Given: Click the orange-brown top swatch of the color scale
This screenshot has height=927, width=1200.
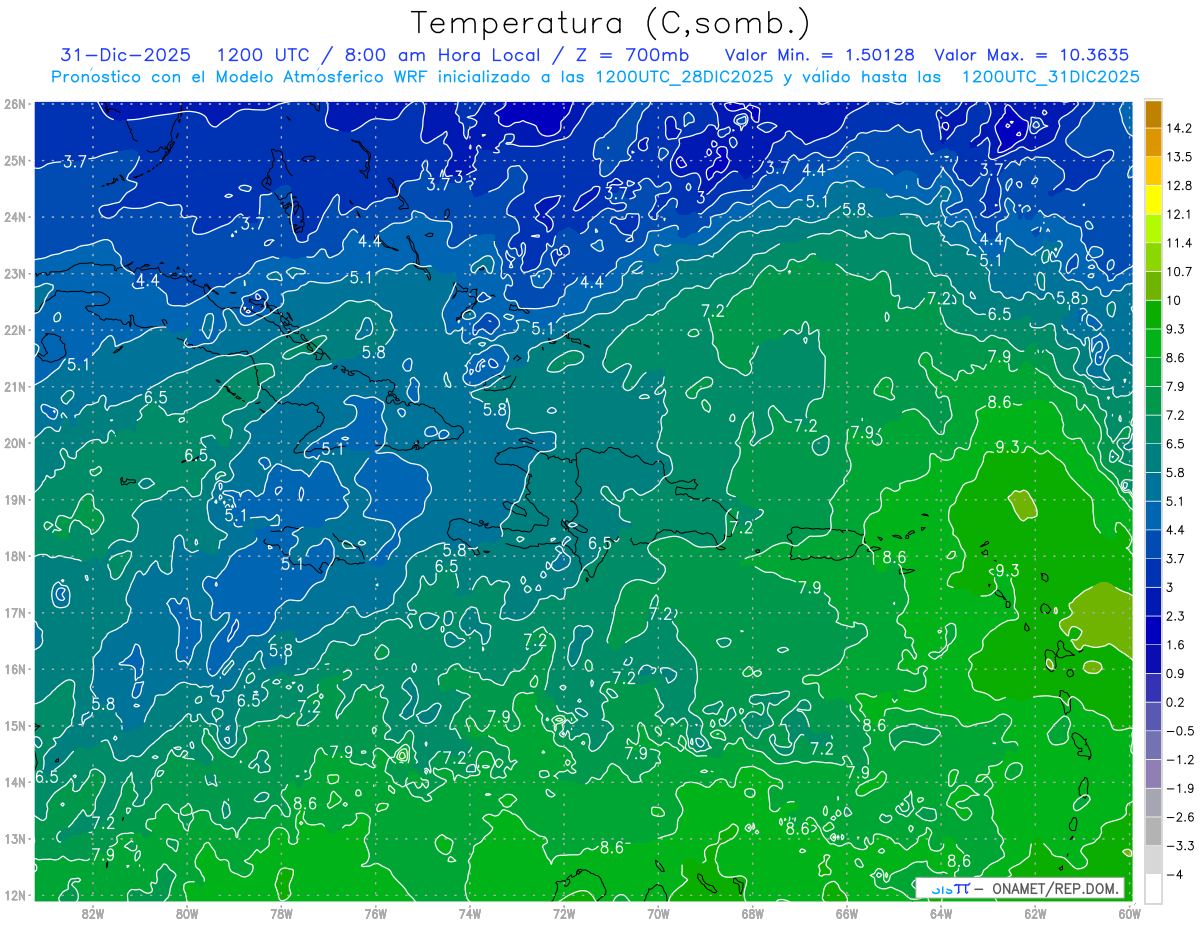Looking at the screenshot, I should point(1153,114).
